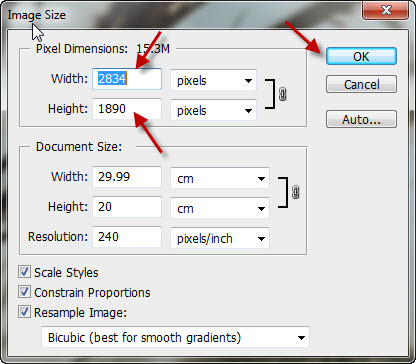The height and width of the screenshot is (364, 416).
Task: Open the Bicubic resampling method dropdown
Action: click(176, 337)
